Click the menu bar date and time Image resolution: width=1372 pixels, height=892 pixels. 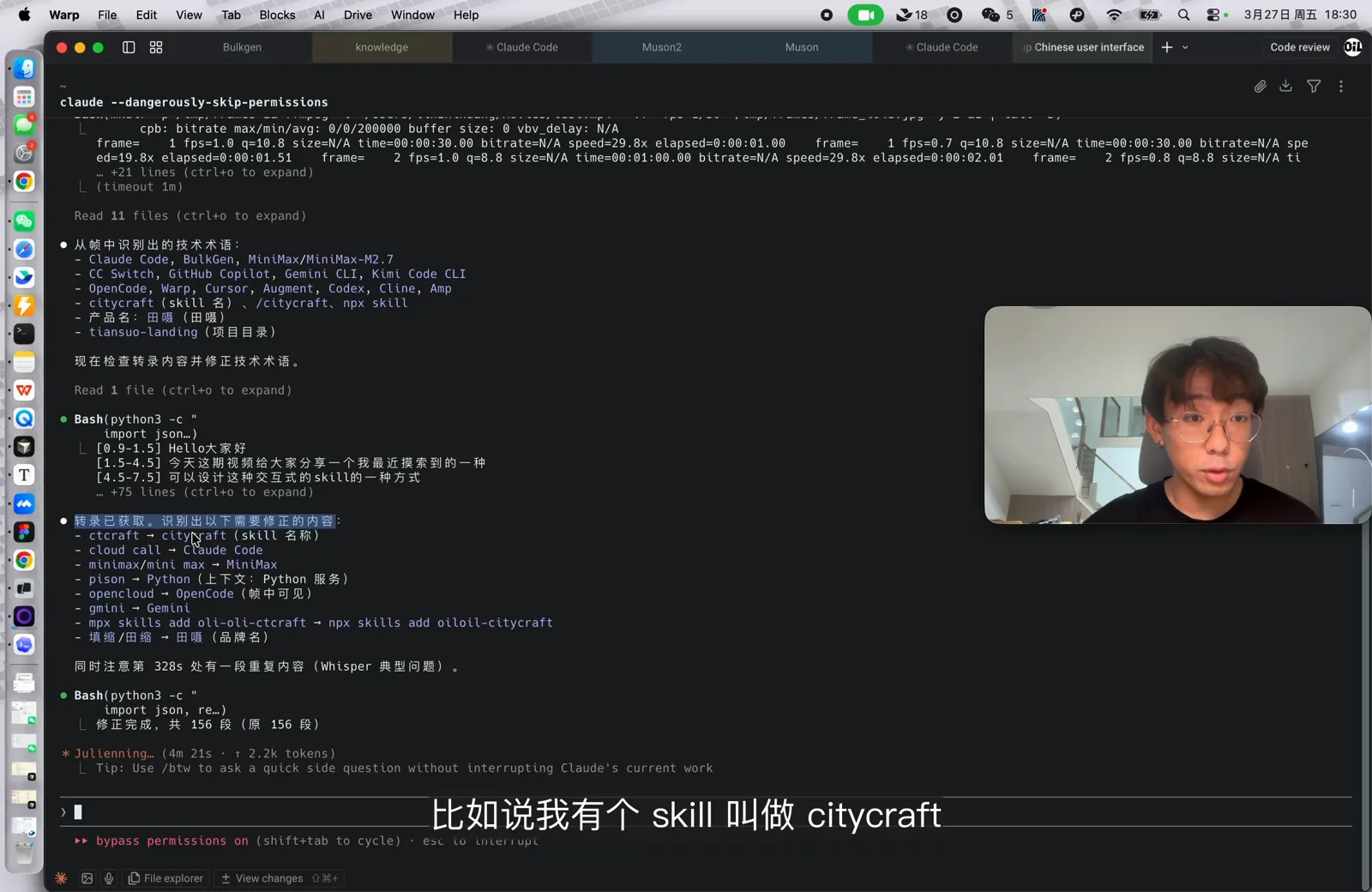(1300, 15)
